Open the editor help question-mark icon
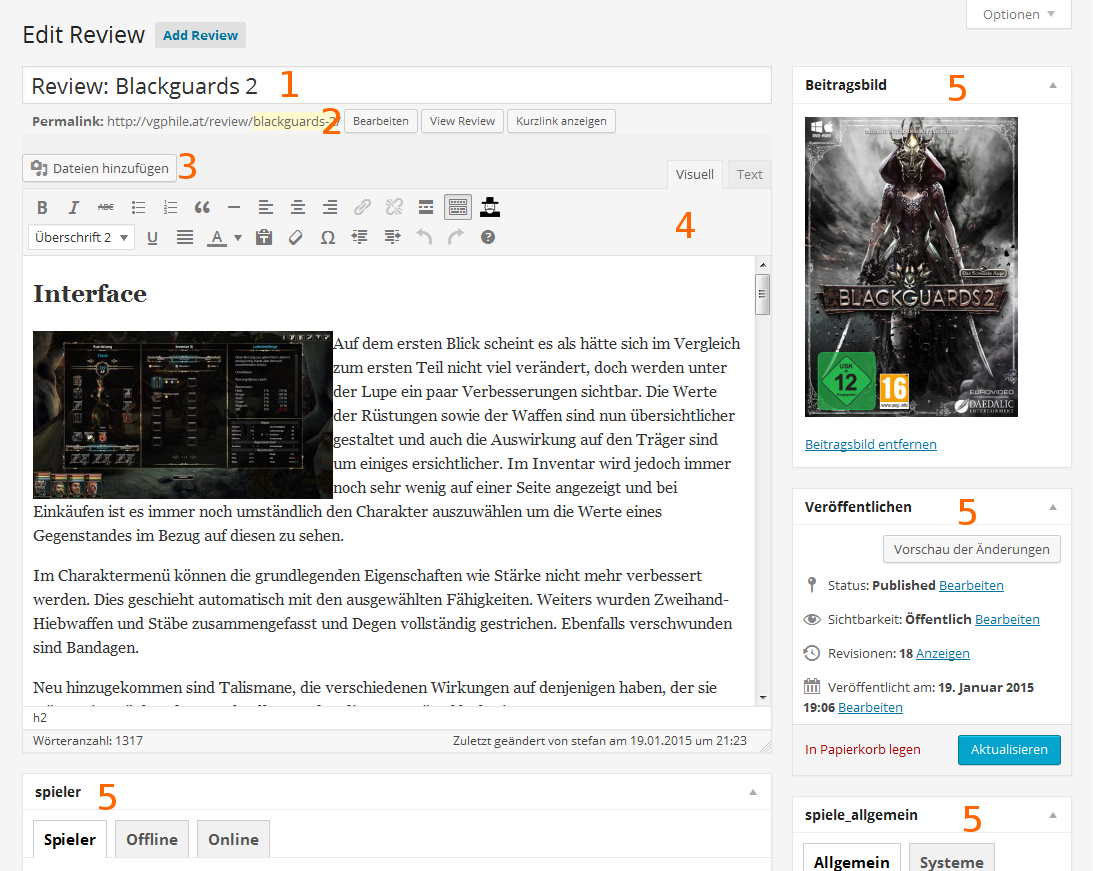The height and width of the screenshot is (871, 1093). pos(488,238)
